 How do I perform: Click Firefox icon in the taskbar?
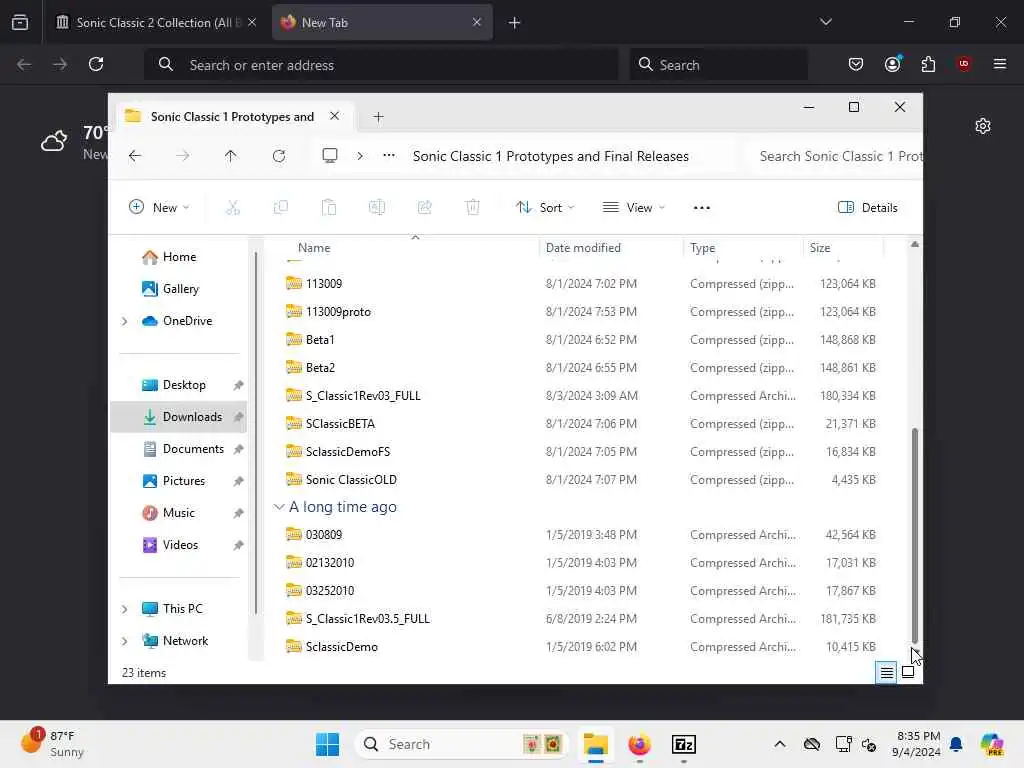click(639, 744)
